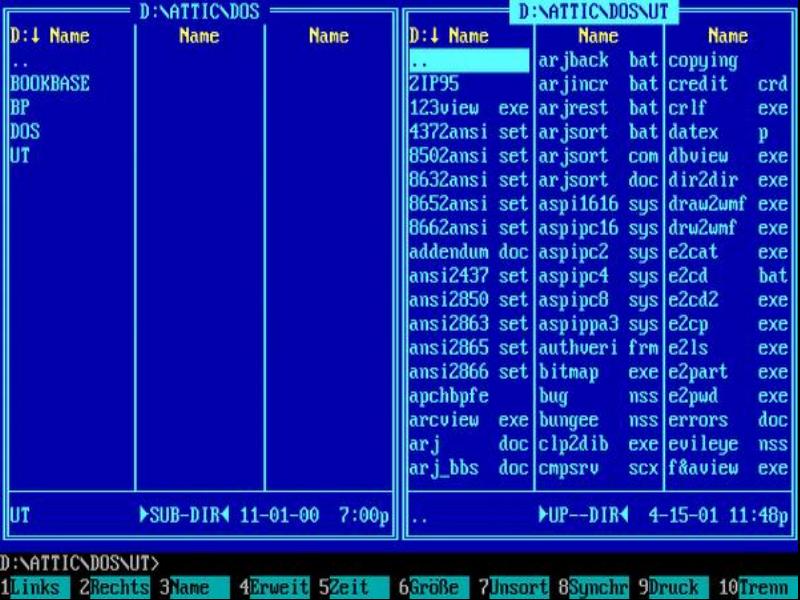Click the 3 Name sort key
Image resolution: width=800 pixels, height=600 pixels.
tap(194, 587)
